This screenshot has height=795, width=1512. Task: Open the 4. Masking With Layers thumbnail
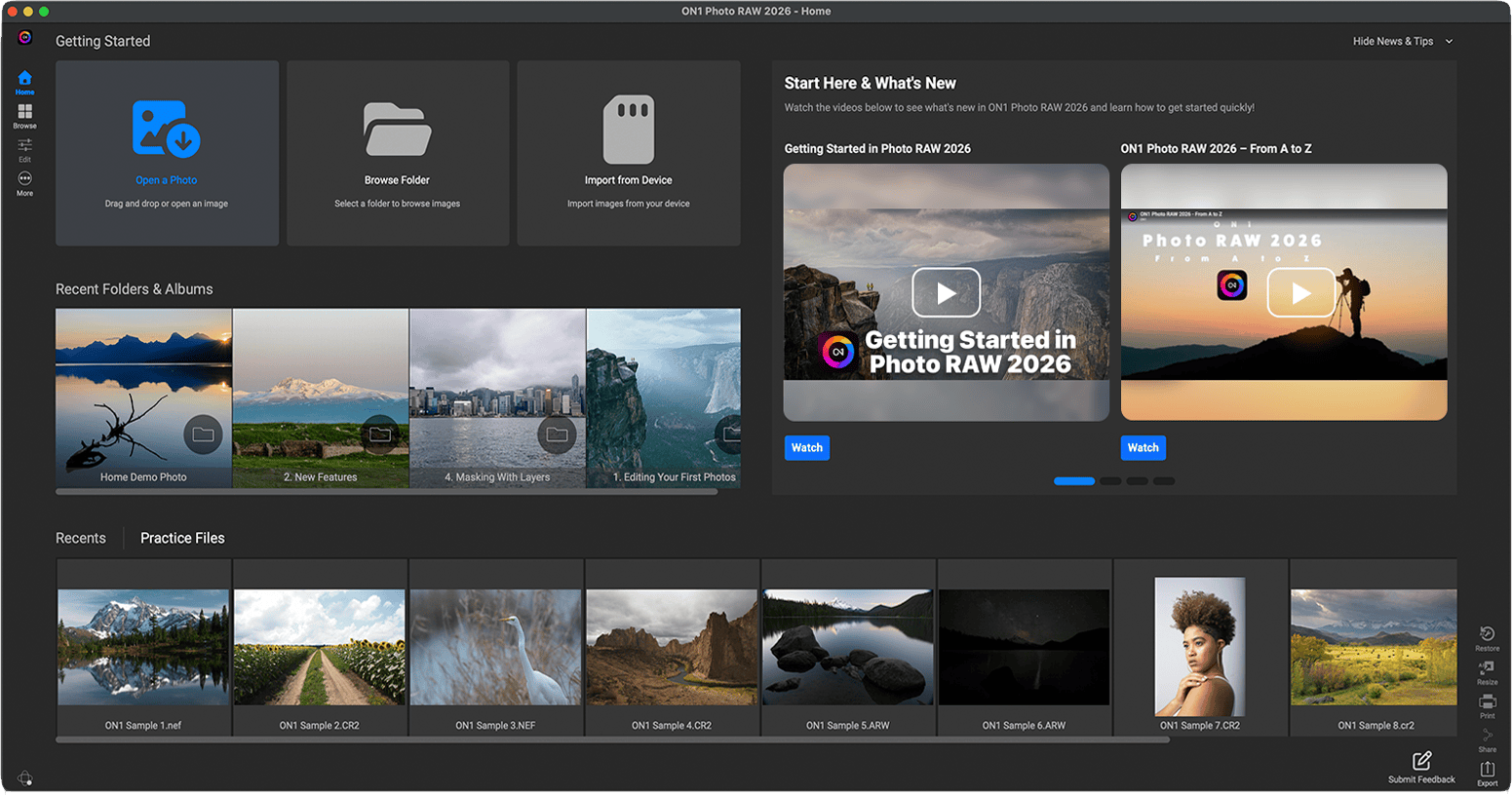click(x=498, y=397)
